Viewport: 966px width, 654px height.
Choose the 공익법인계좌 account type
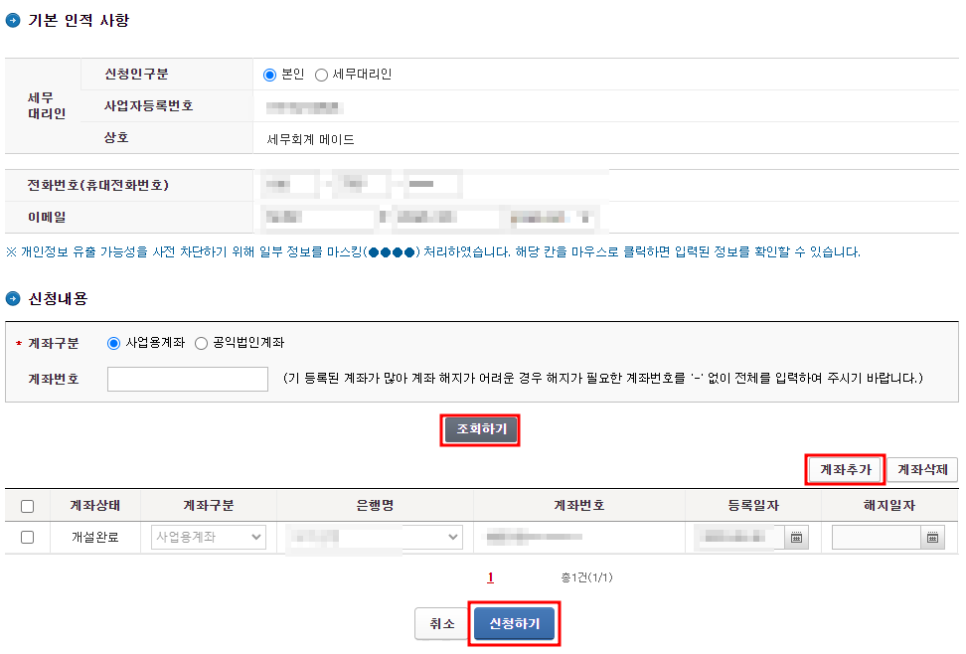[201, 343]
